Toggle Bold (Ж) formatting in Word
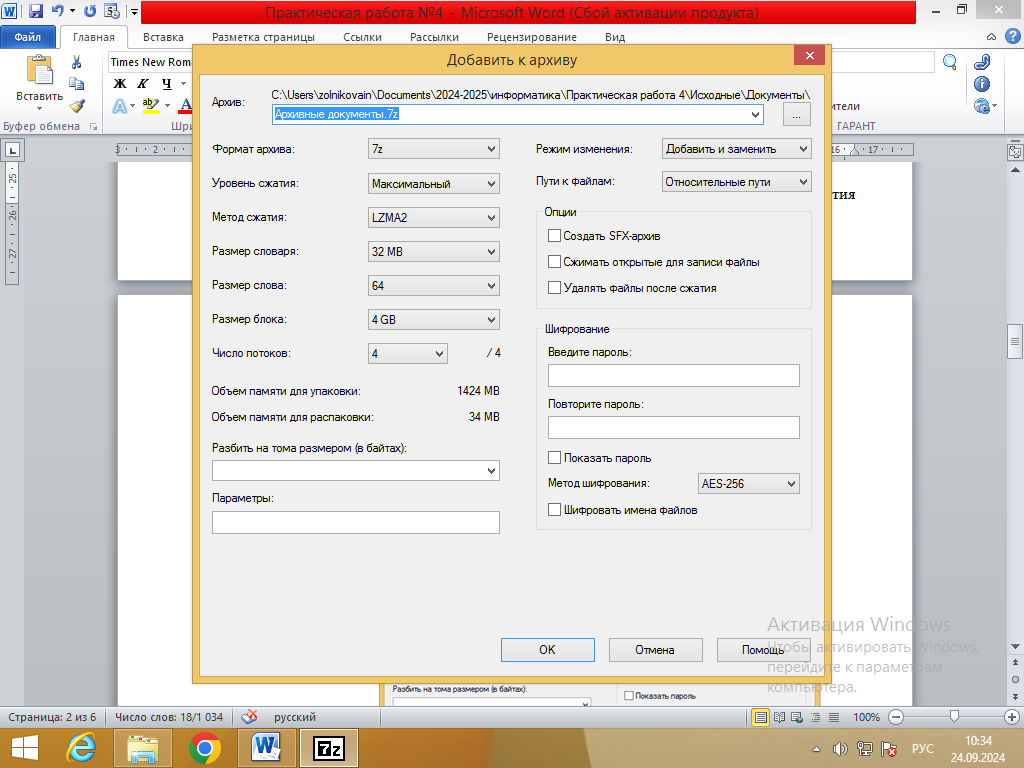The width and height of the screenshot is (1024, 768). coord(120,84)
